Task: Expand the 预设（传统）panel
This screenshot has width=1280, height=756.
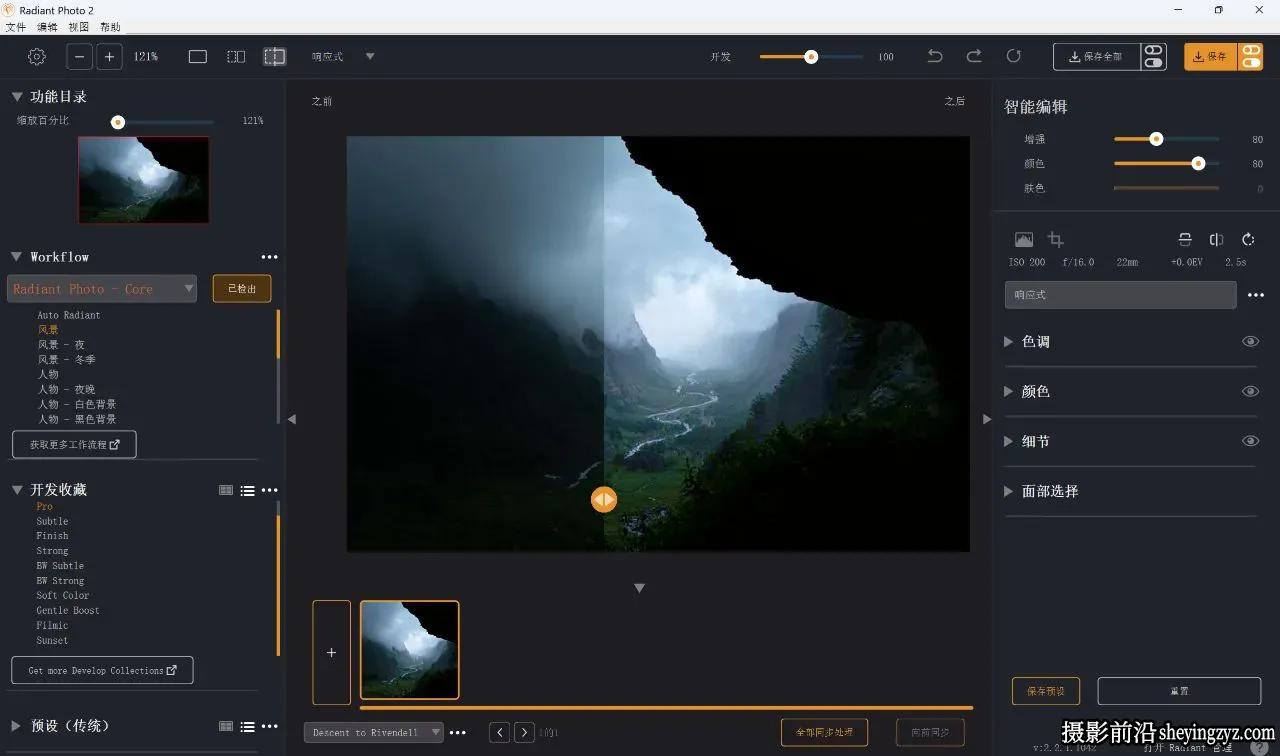Action: [x=16, y=726]
